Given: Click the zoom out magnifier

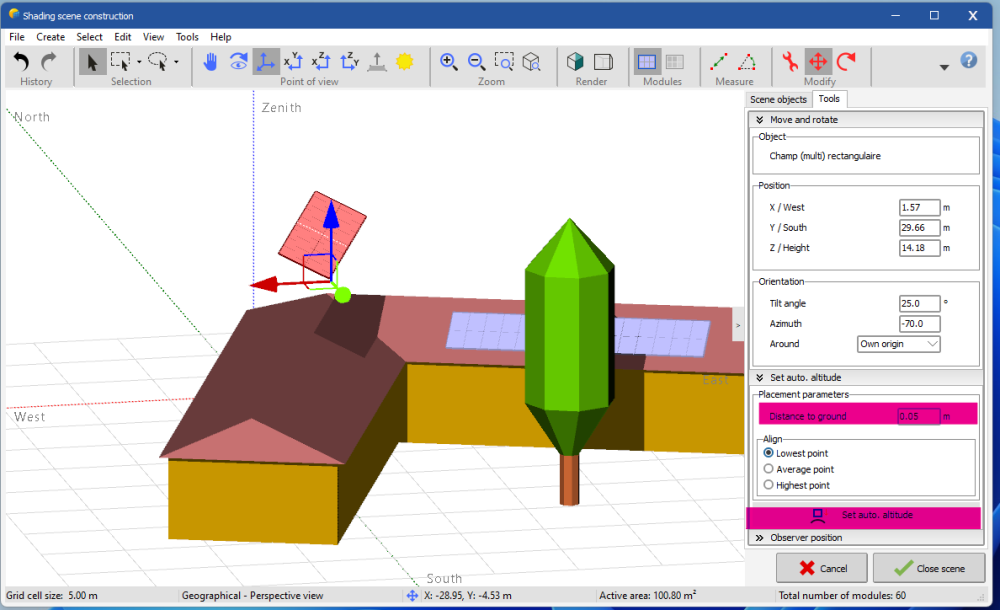Looking at the screenshot, I should coord(476,62).
